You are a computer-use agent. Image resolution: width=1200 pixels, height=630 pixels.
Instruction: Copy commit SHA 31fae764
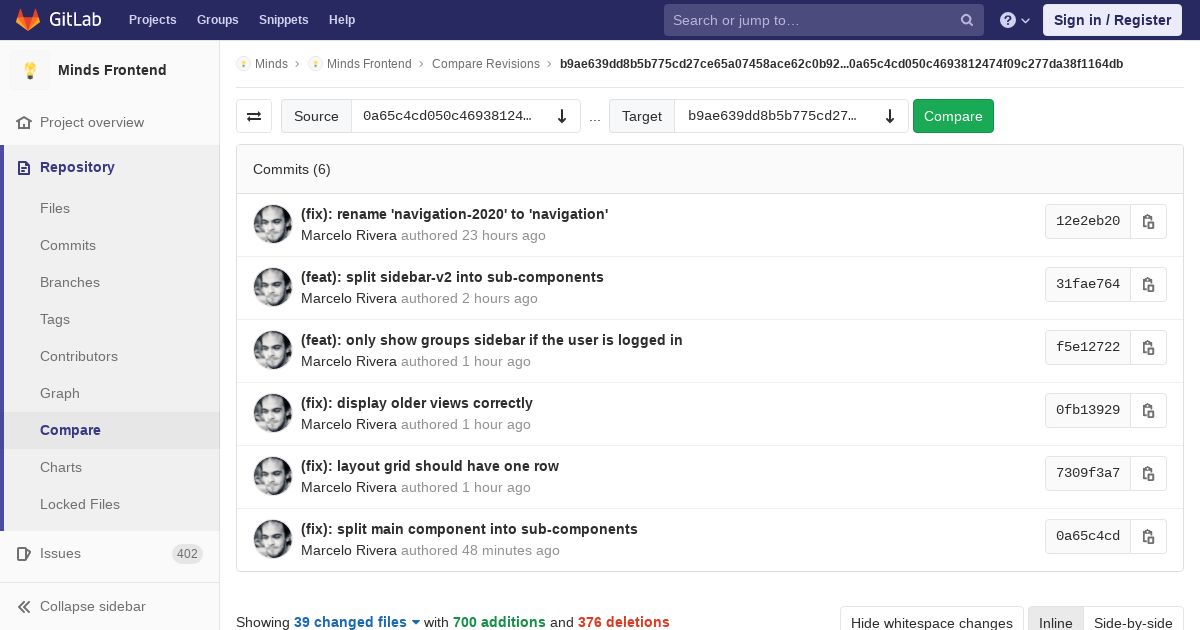(1148, 284)
